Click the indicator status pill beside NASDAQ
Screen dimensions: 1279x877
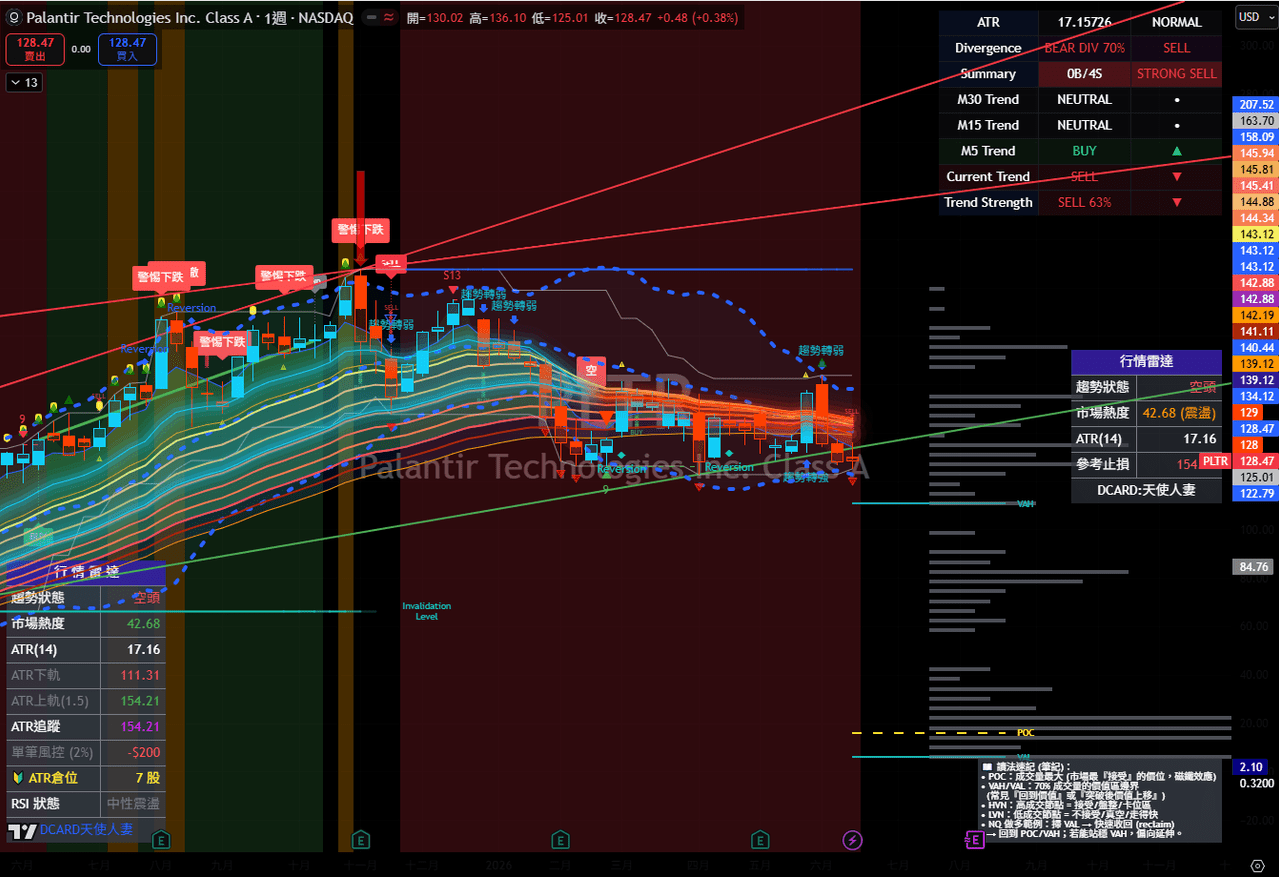(379, 17)
